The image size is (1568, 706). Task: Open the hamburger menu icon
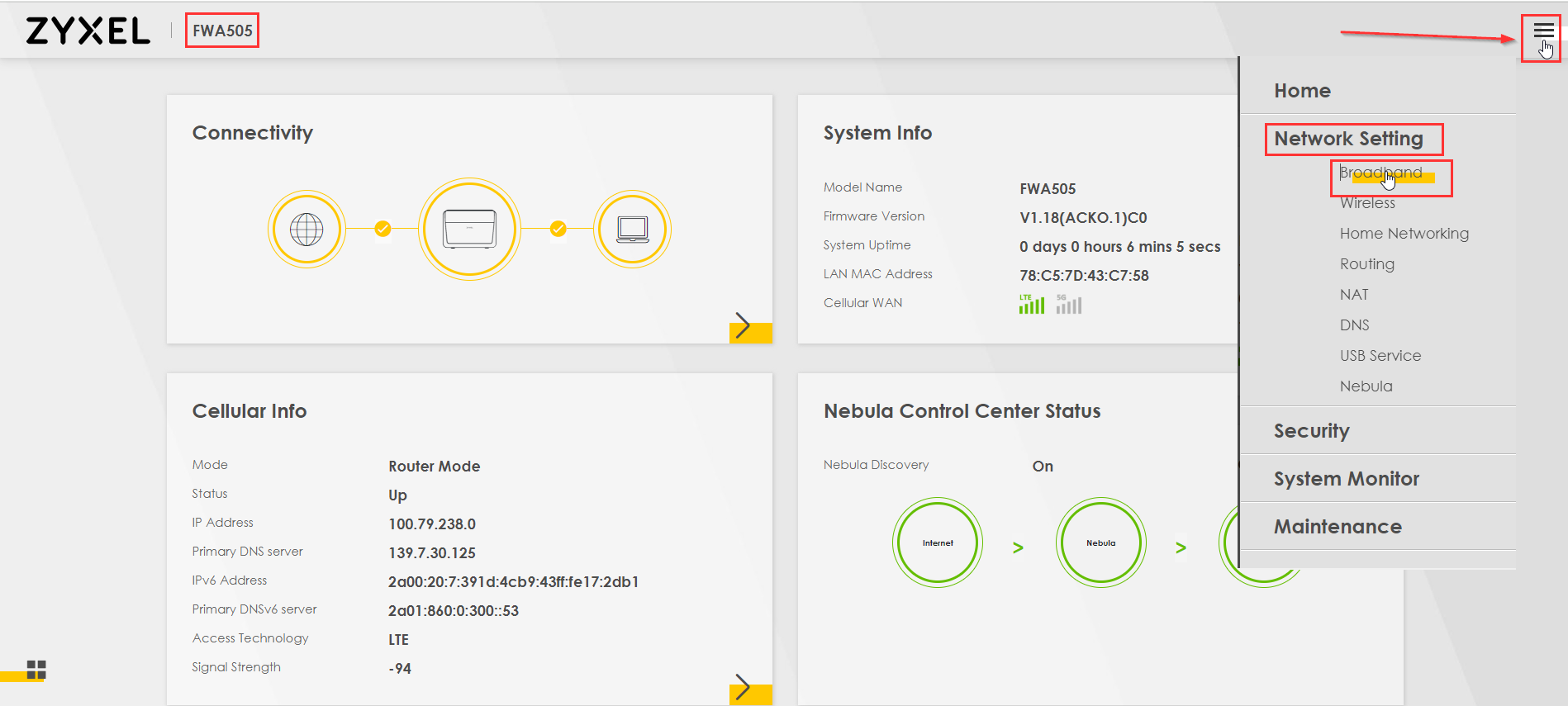coord(1542,31)
